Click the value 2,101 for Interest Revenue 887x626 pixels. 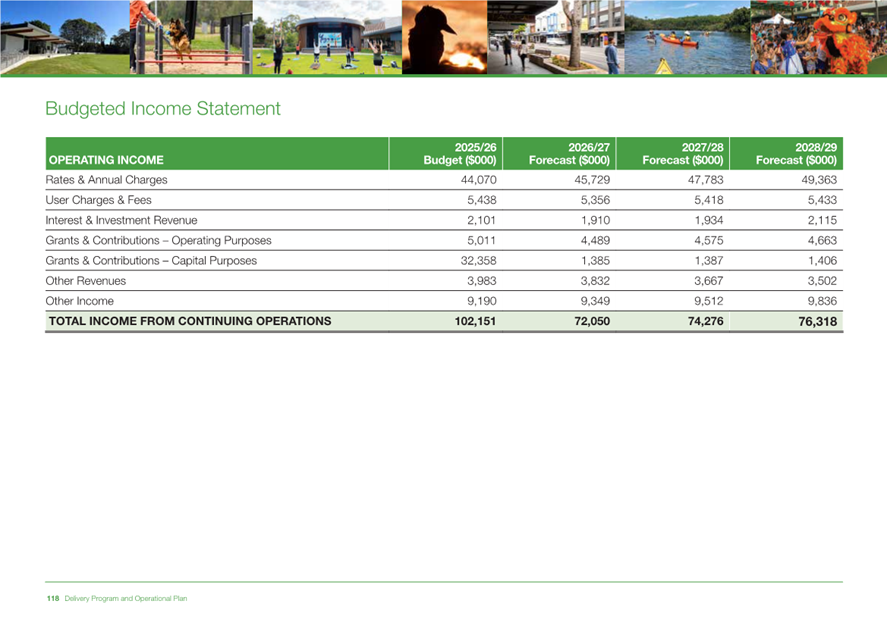pyautogui.click(x=482, y=221)
